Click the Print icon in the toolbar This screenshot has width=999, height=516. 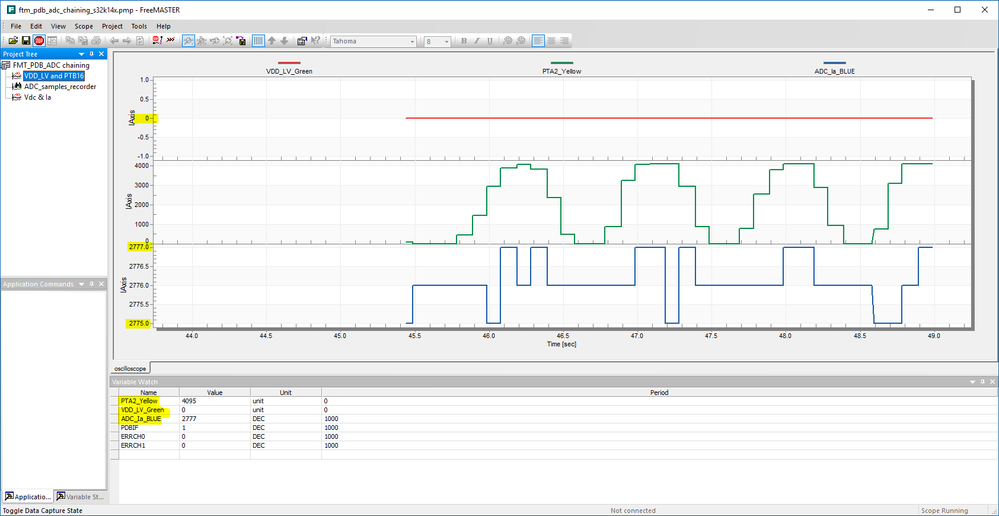click(x=96, y=40)
